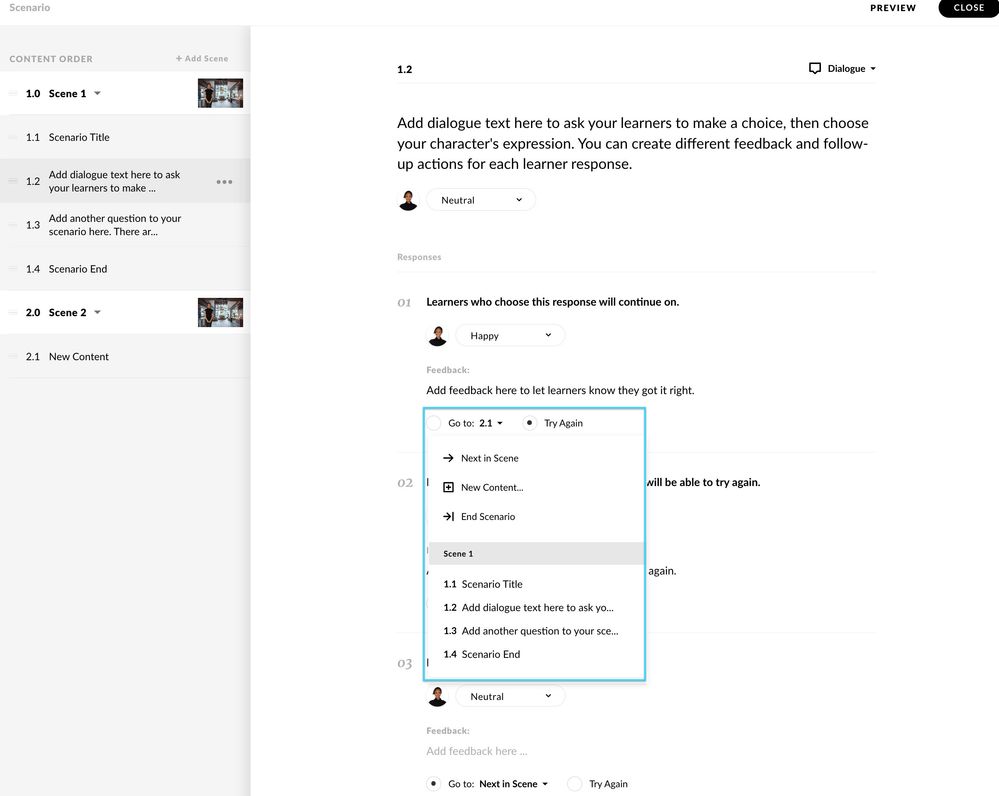Click the character avatar next to Happy
The width and height of the screenshot is (999, 796).
437,336
